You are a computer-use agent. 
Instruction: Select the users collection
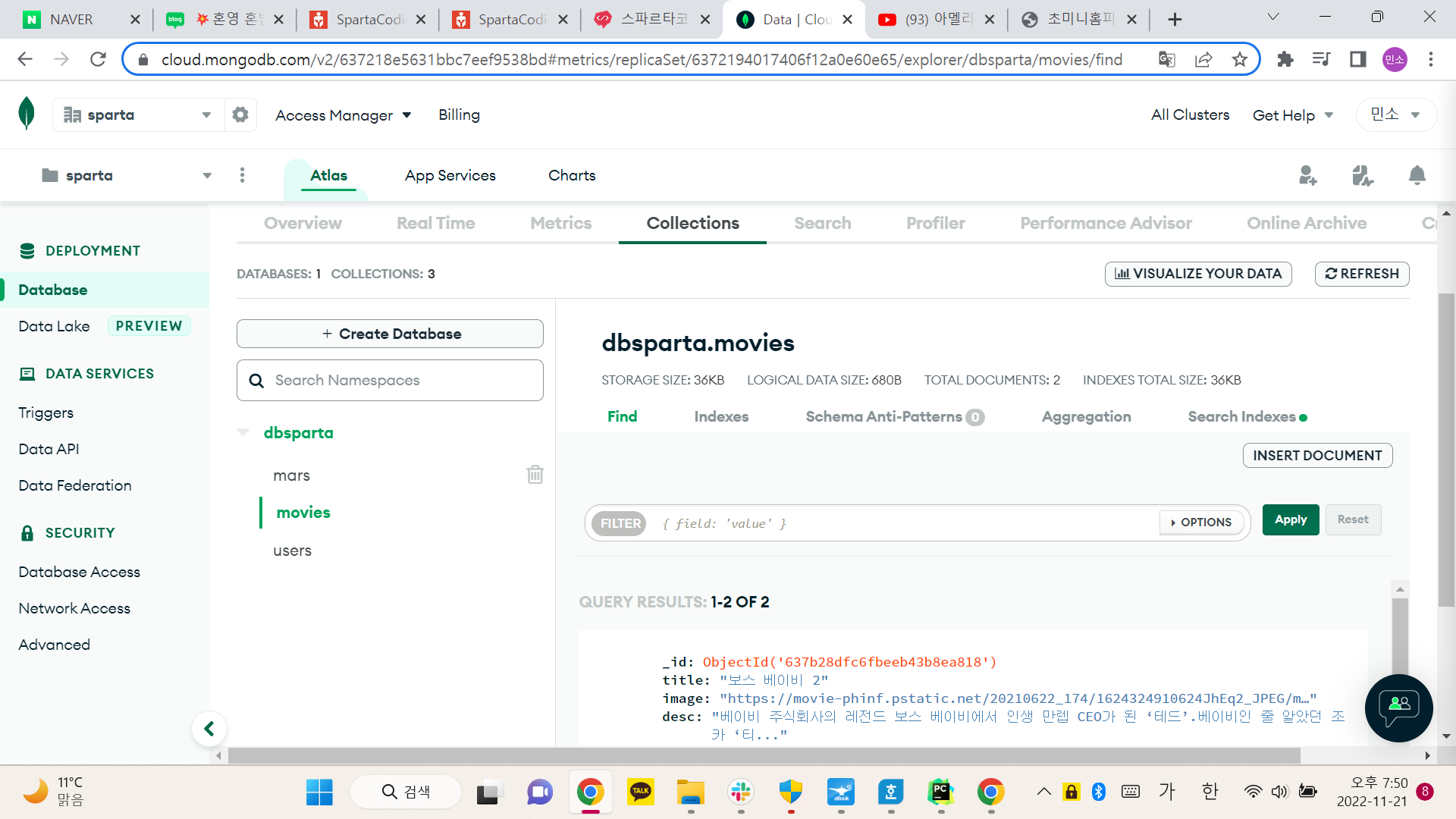tap(292, 551)
